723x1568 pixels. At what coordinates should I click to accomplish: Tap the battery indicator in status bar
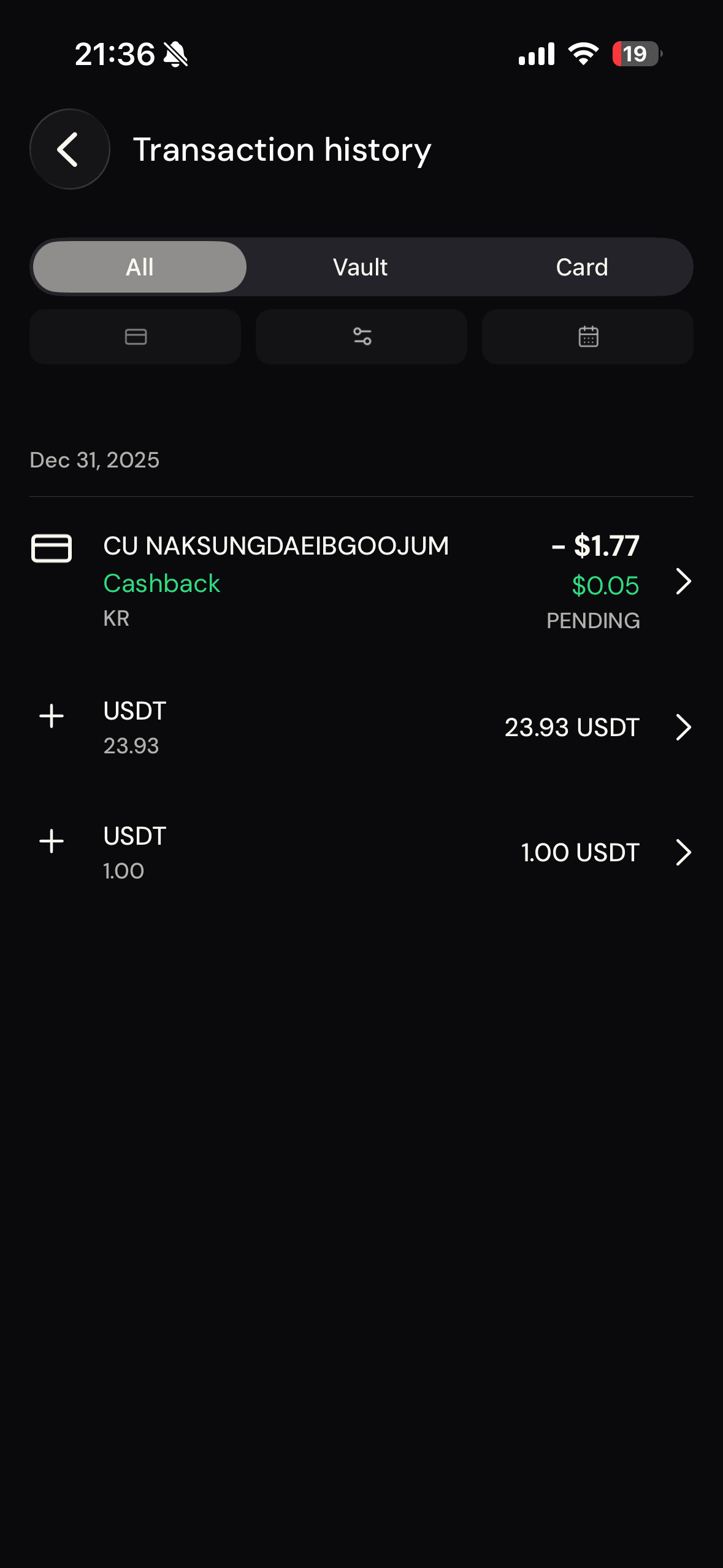point(637,54)
